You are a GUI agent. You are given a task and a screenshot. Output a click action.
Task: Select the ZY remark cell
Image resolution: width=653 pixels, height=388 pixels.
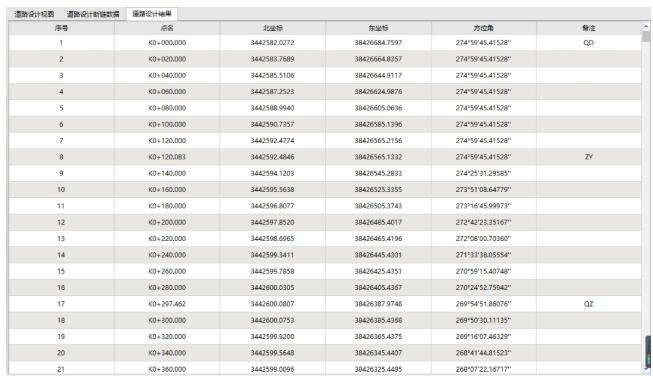(588, 157)
